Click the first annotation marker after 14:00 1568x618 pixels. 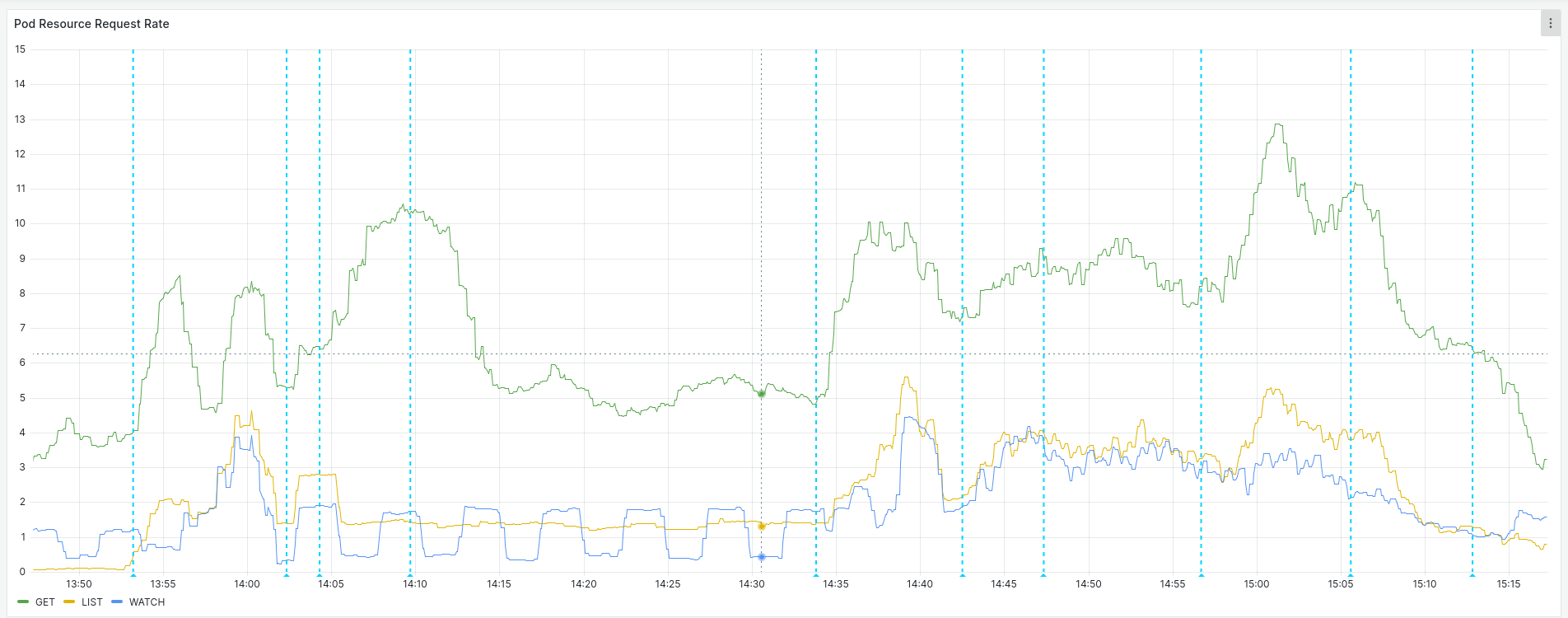tap(287, 574)
